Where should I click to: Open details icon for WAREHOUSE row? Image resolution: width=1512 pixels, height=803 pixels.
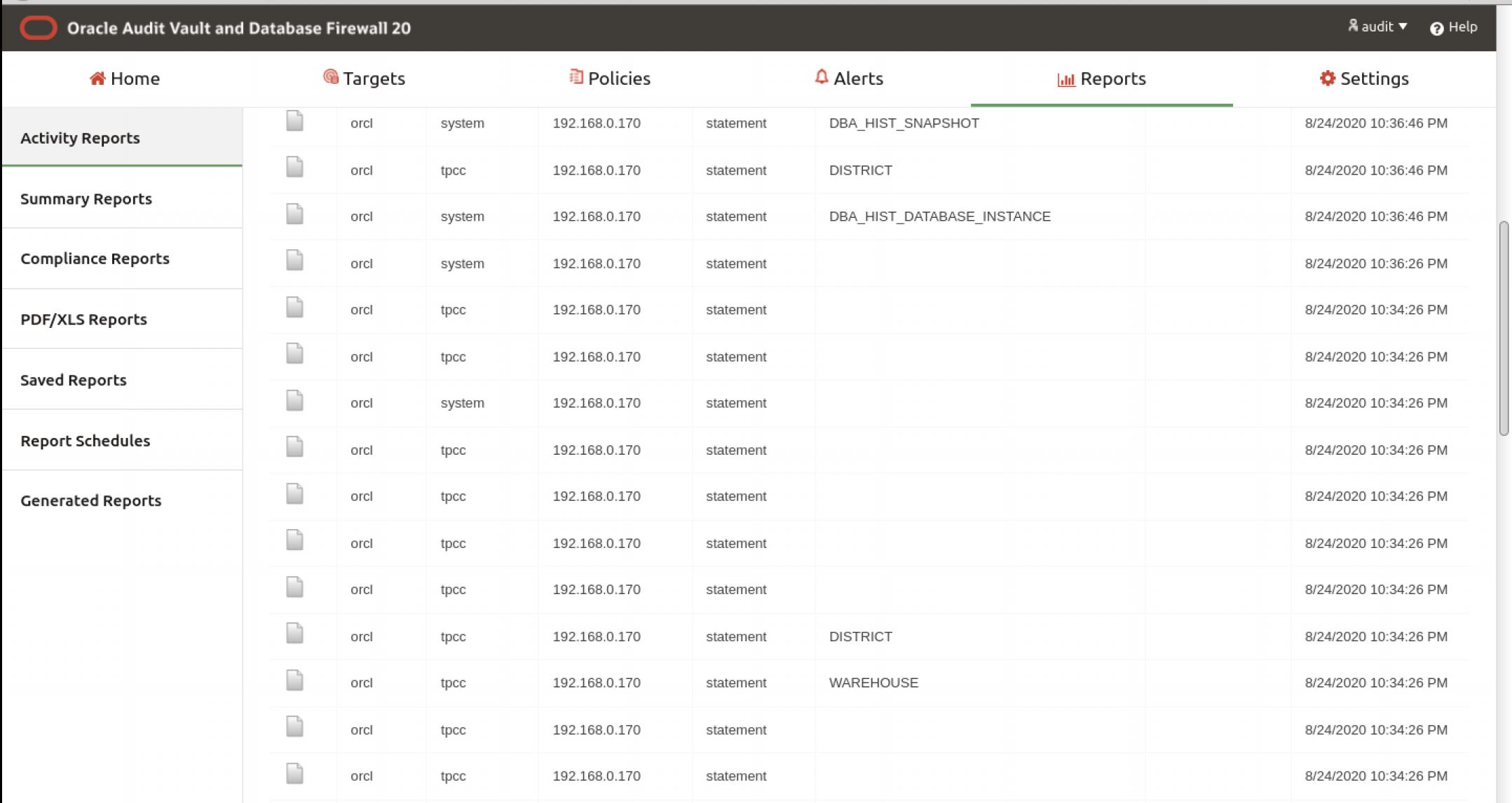(294, 681)
